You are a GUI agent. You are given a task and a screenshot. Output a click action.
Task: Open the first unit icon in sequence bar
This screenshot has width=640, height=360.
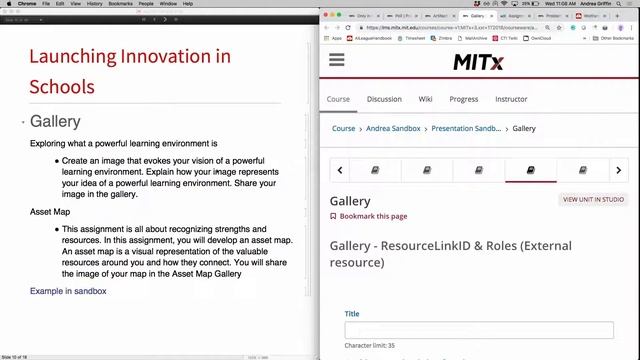click(375, 170)
